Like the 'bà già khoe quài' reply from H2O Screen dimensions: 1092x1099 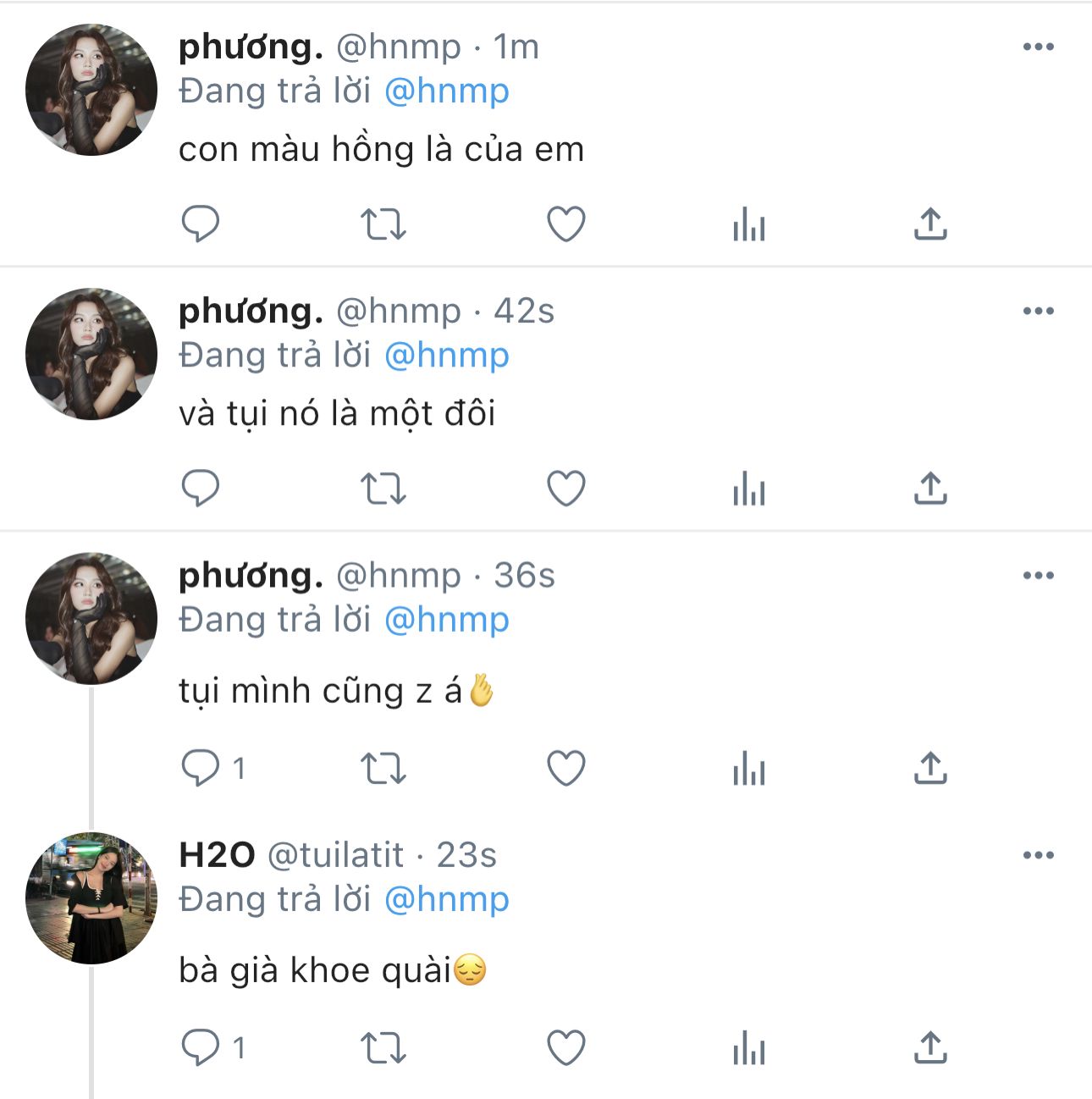coord(565,1048)
